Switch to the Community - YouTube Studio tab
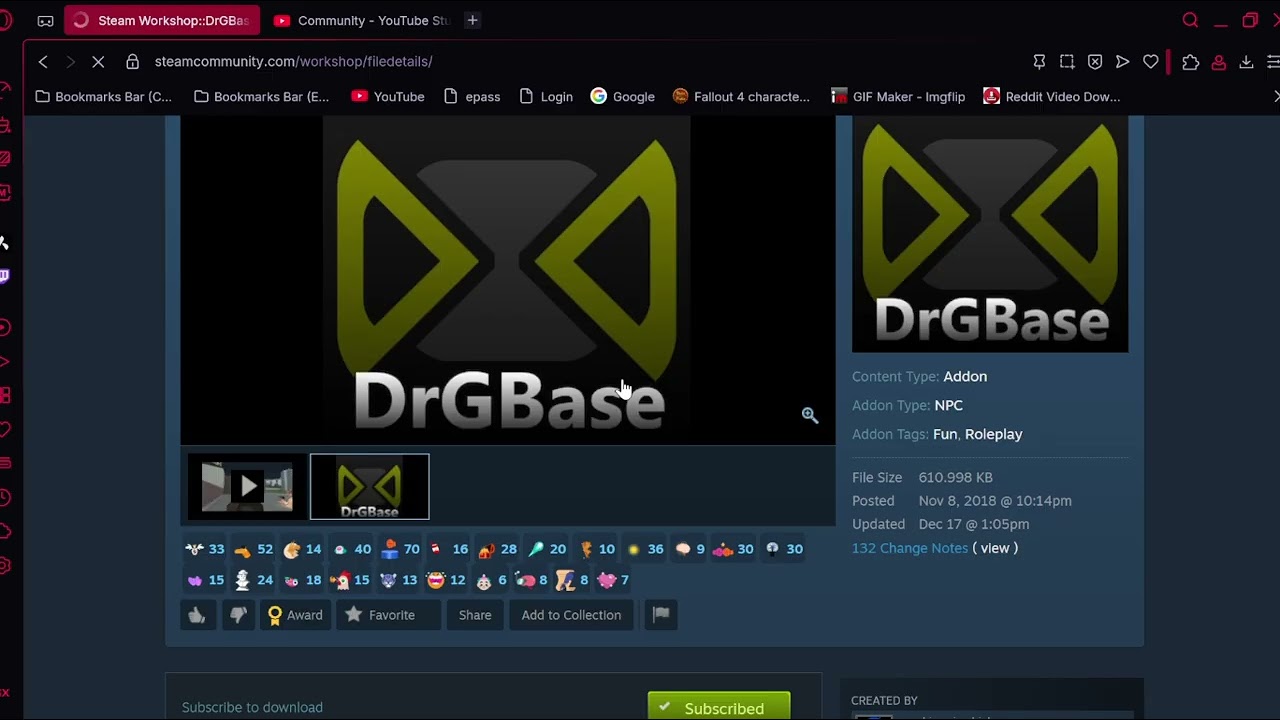 pos(362,20)
